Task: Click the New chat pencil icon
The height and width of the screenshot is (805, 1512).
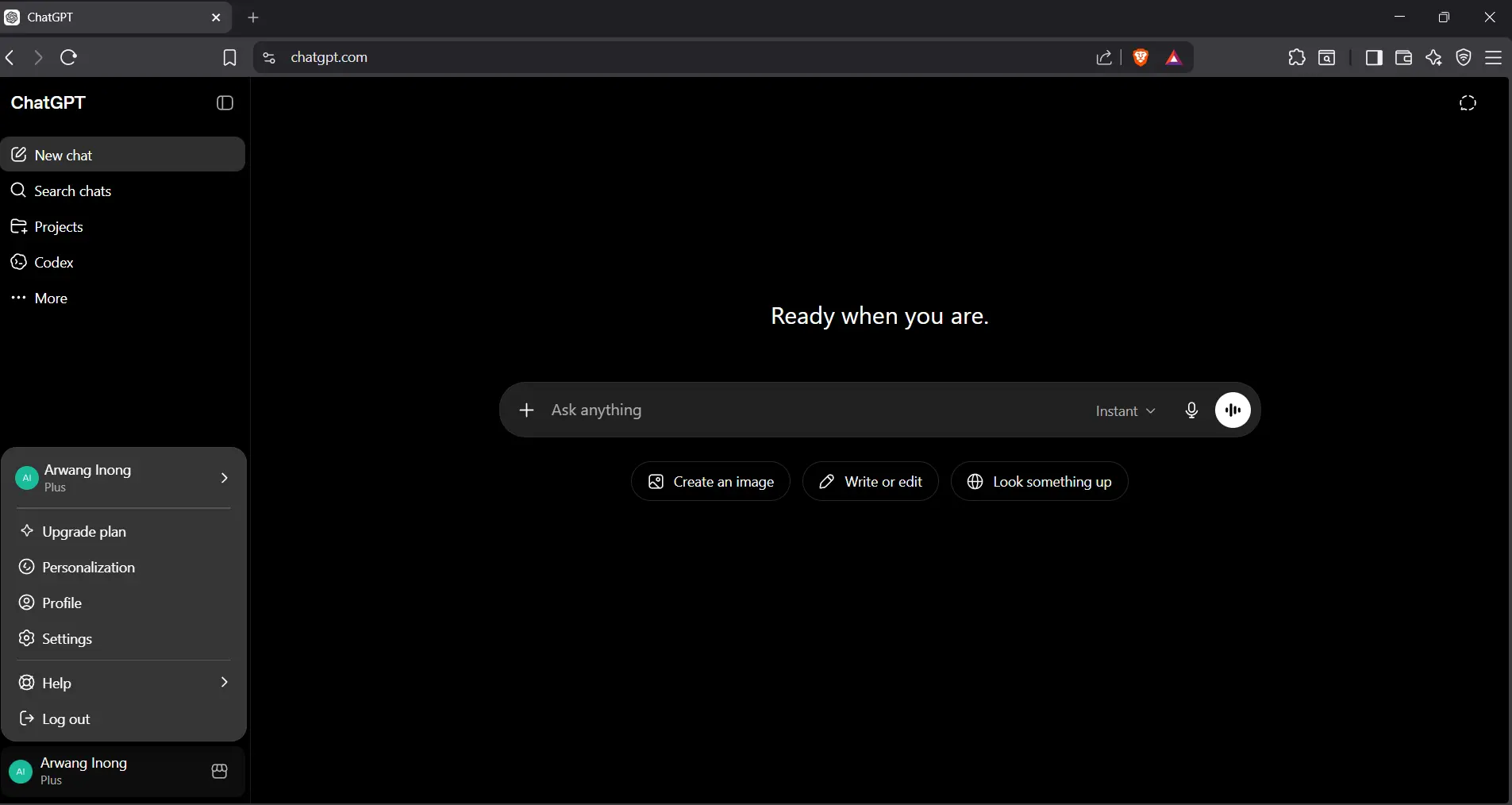Action: [x=19, y=155]
